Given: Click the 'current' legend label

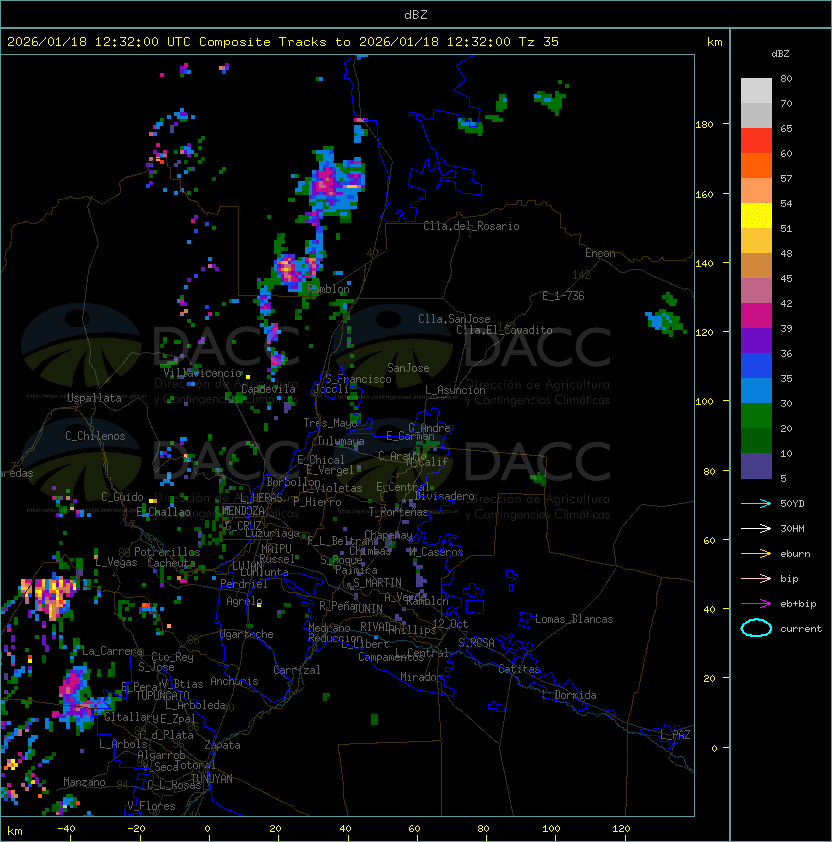Looking at the screenshot, I should click(801, 629).
